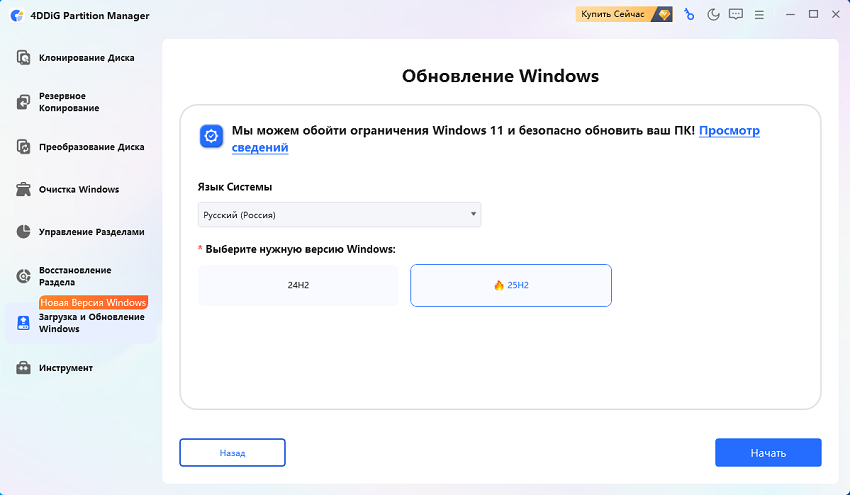
Task: Open Очистка Windows section
Action: click(x=79, y=189)
